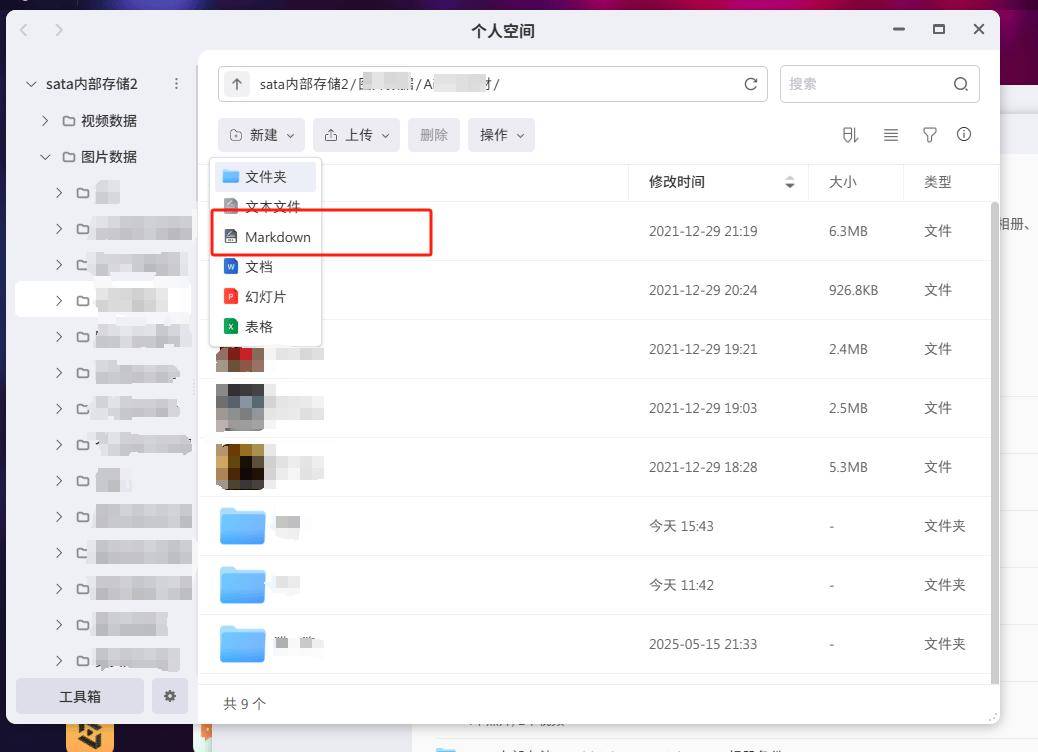Click the file list vertical scrollbar
This screenshot has height=752, width=1038.
point(995,443)
